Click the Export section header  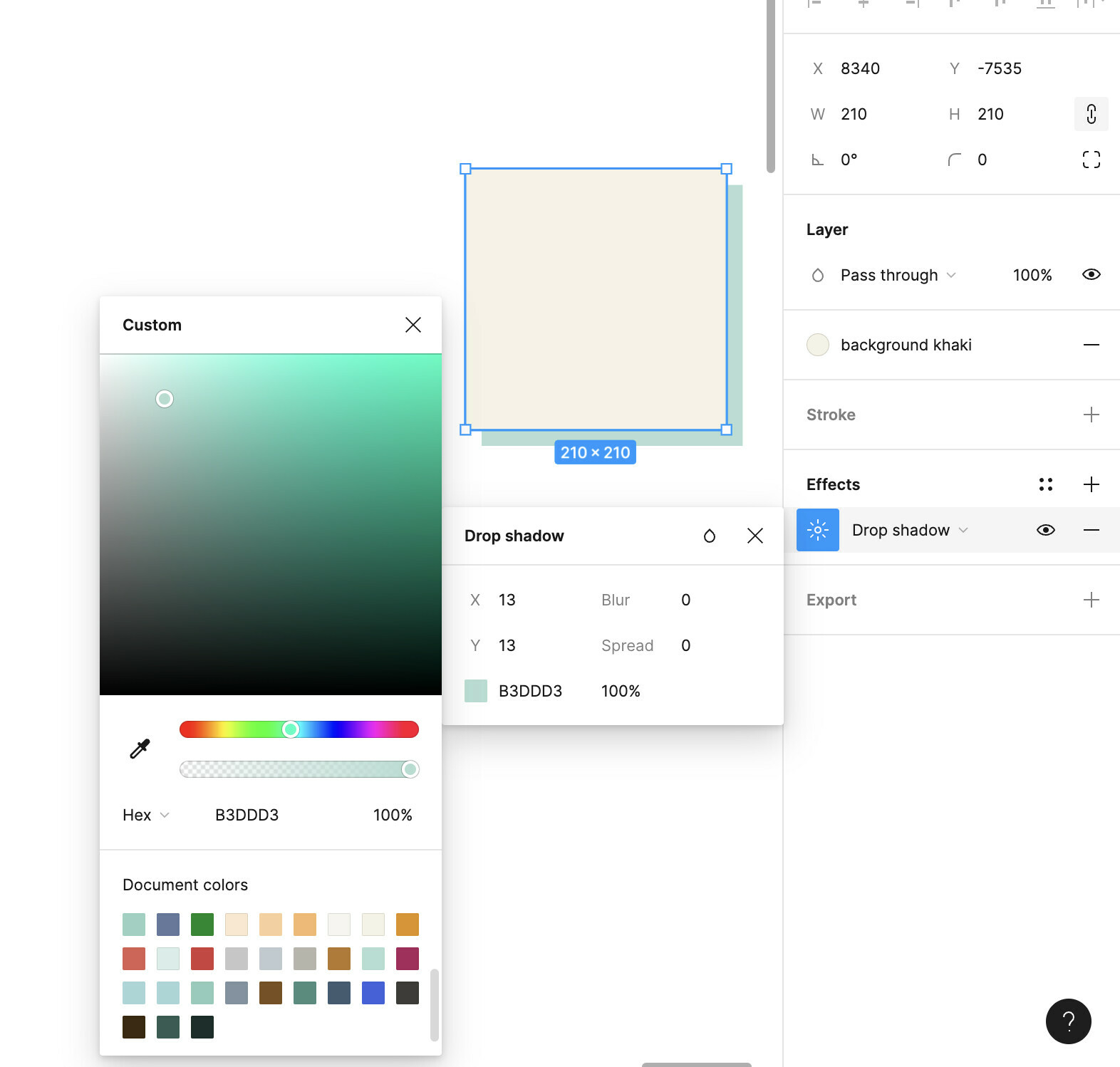pos(831,600)
